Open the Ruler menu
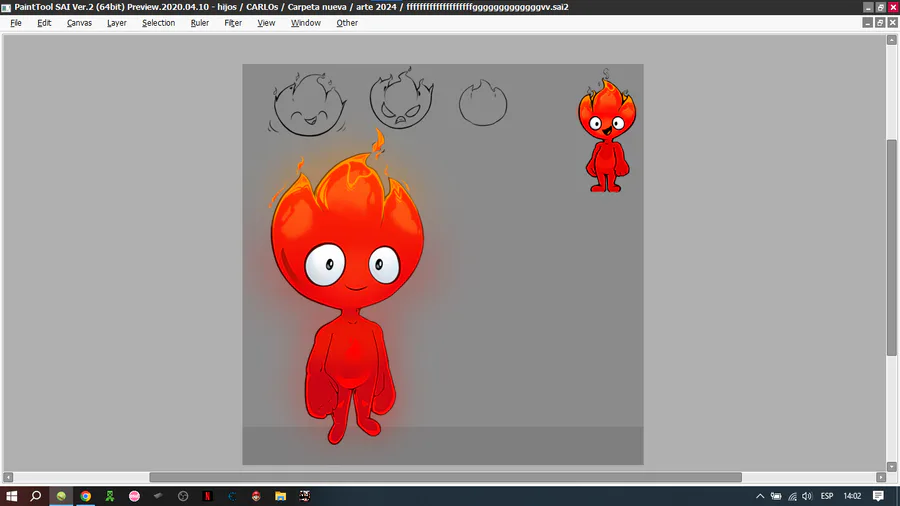 pyautogui.click(x=200, y=23)
